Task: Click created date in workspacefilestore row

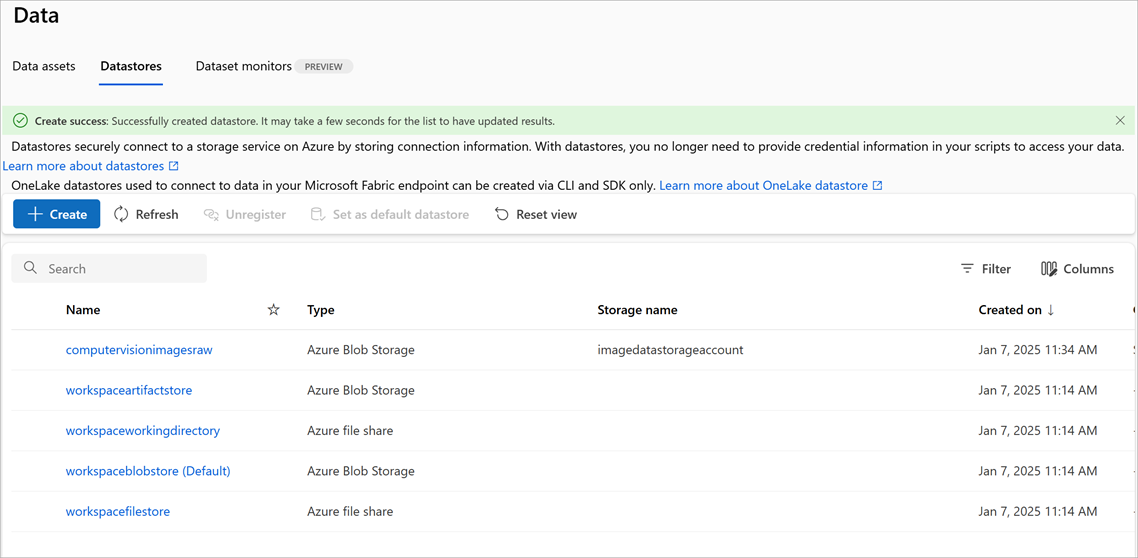Action: pyautogui.click(x=1038, y=512)
